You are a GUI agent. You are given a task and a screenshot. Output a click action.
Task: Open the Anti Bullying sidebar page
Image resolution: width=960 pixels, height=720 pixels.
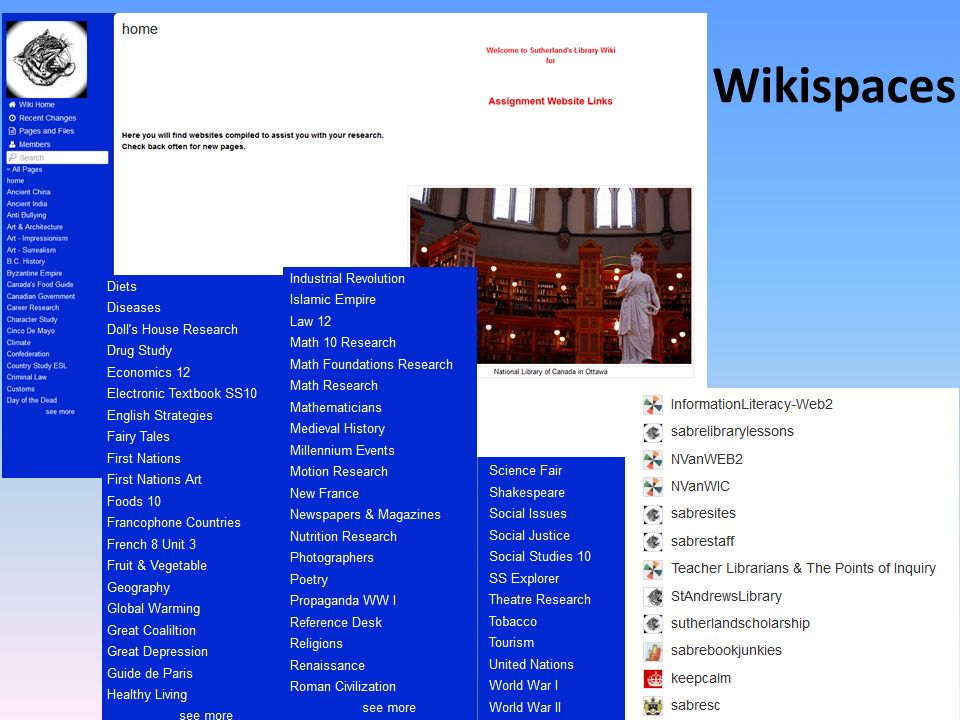[26, 216]
